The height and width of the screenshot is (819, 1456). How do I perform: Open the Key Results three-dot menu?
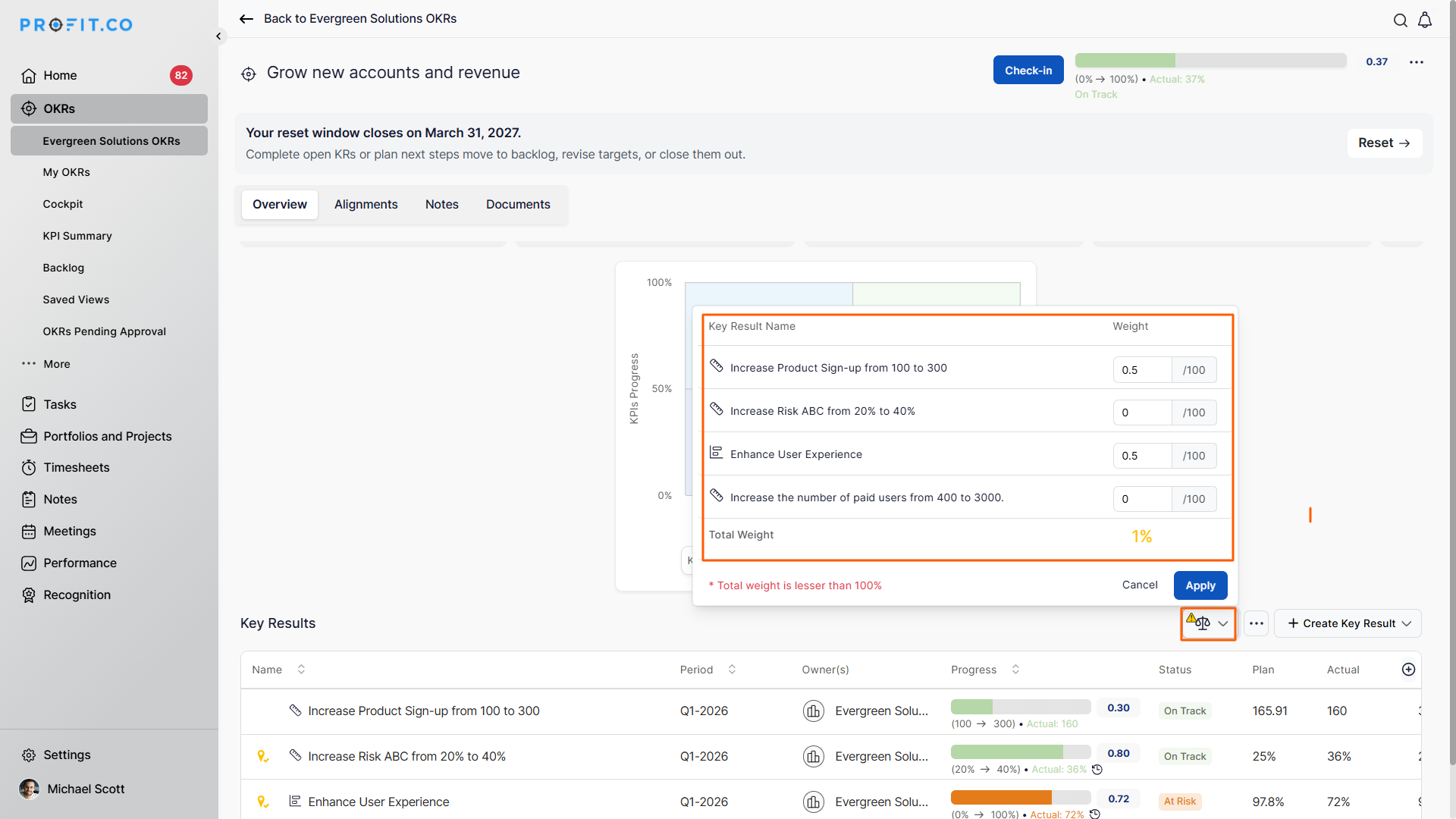coord(1256,623)
